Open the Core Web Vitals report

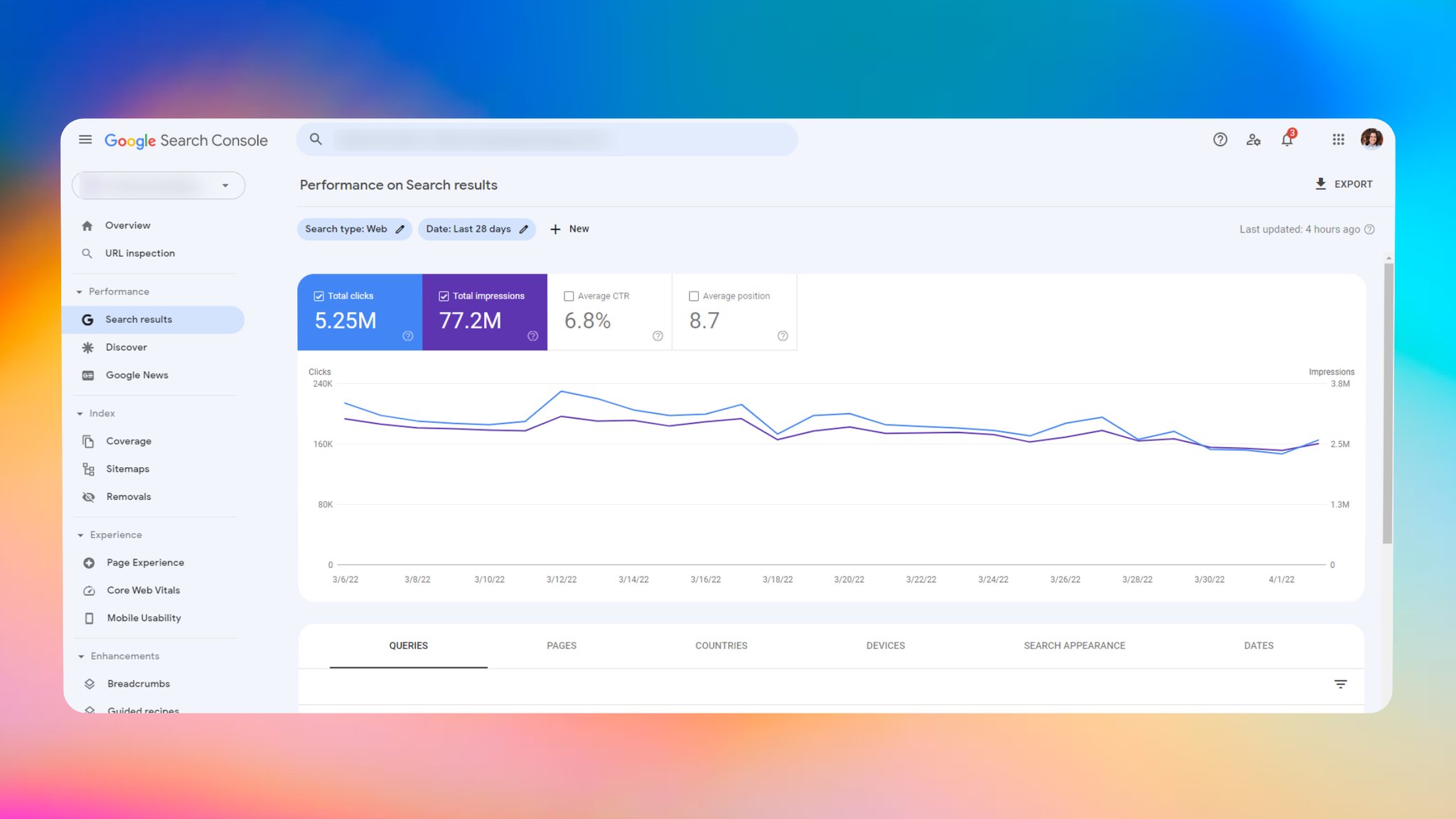[x=144, y=591]
